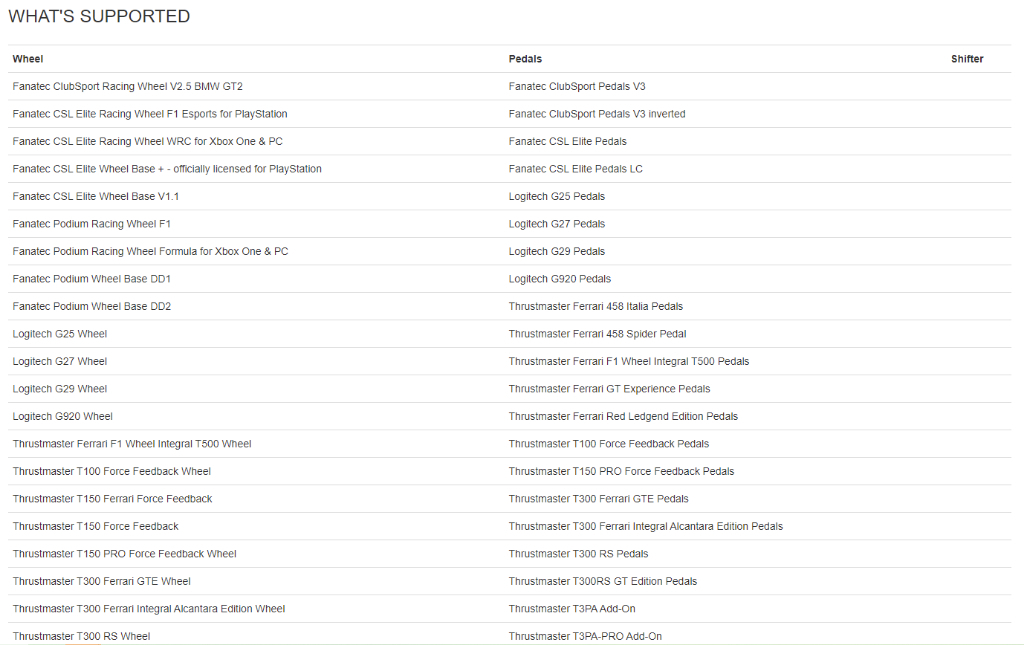Select Fanatec ClubSport Racing Wheel V2.5 BMW GT2
This screenshot has height=645, width=1024.
(127, 86)
